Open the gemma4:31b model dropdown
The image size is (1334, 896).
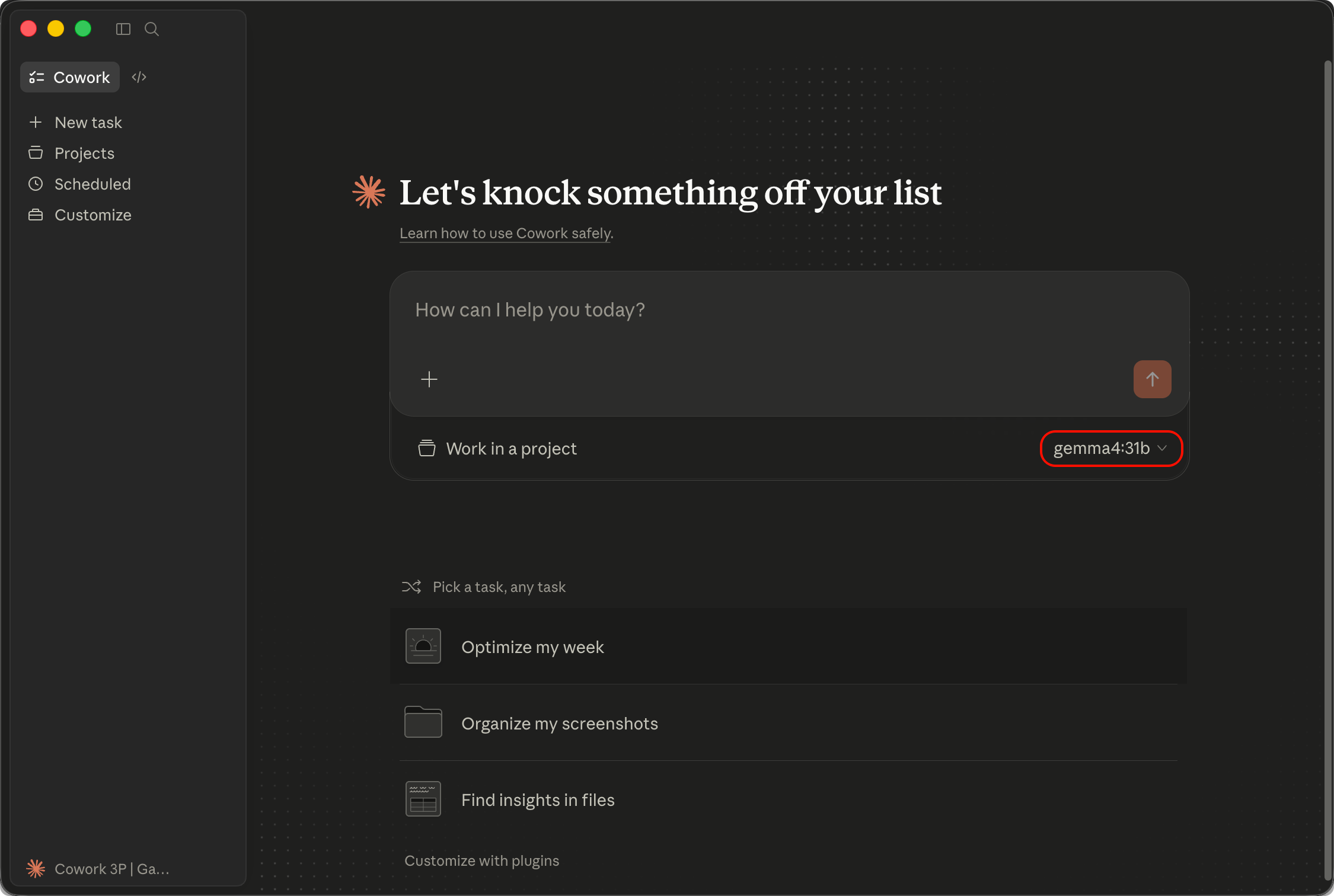(1110, 449)
